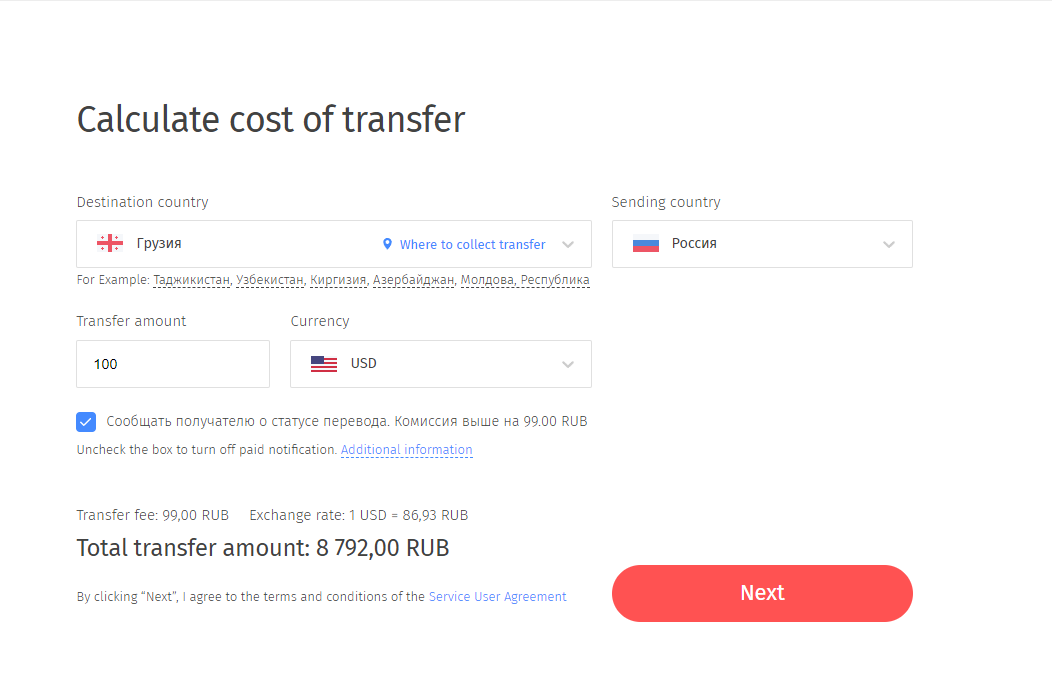Choose Таджикистан from the example countries
1052x693 pixels.
coord(192,280)
